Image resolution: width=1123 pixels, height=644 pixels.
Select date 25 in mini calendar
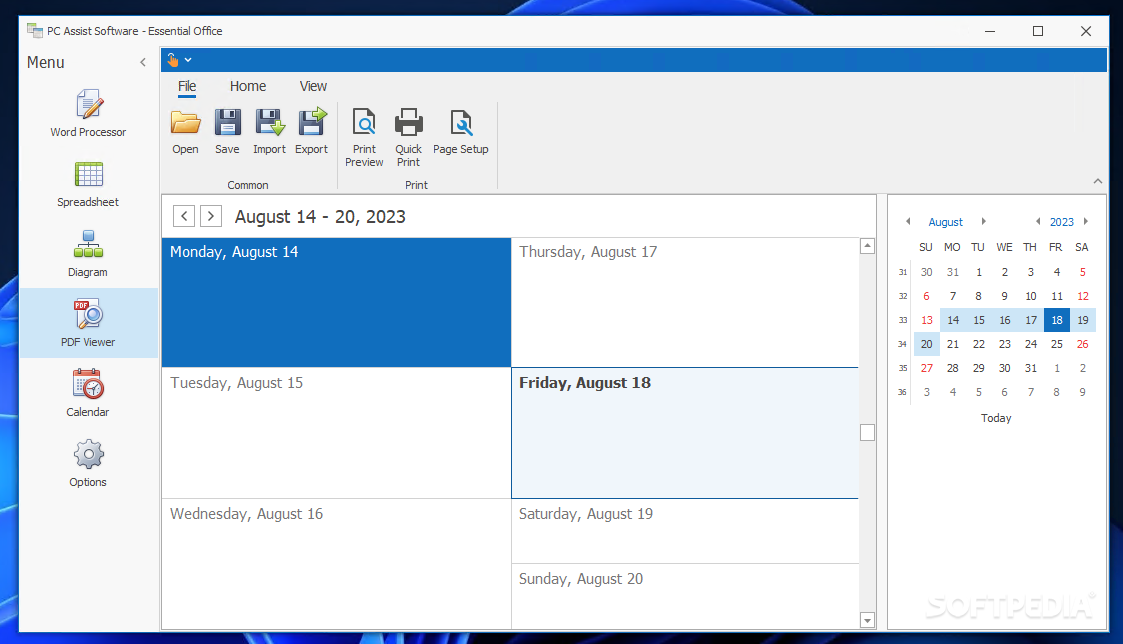coord(1057,344)
